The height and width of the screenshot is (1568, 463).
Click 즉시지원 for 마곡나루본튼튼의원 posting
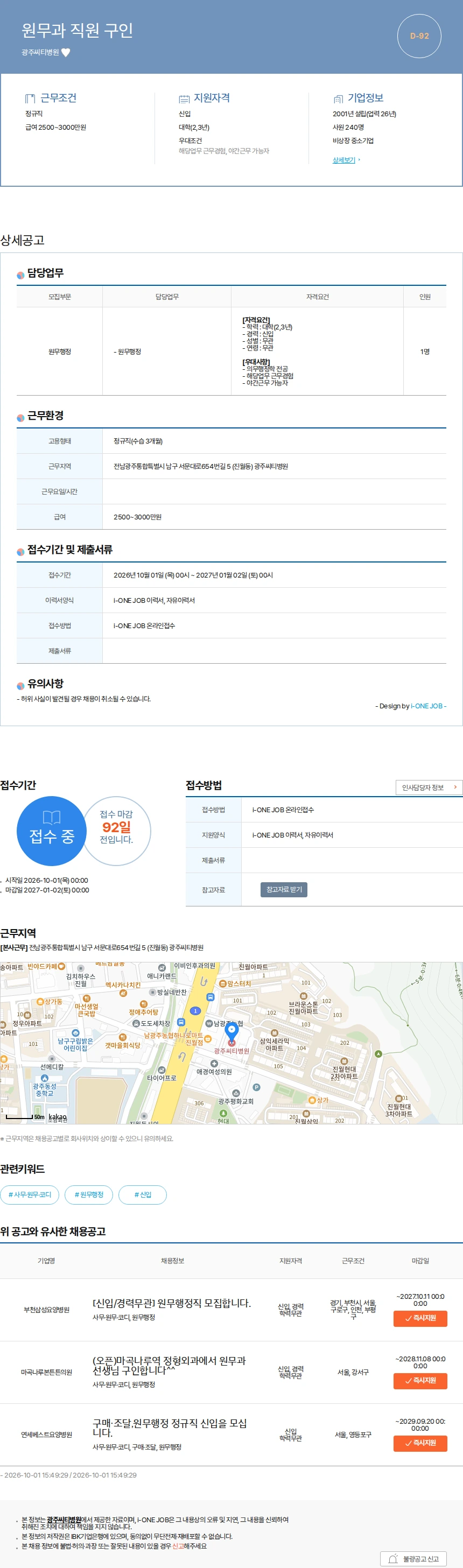(420, 1381)
